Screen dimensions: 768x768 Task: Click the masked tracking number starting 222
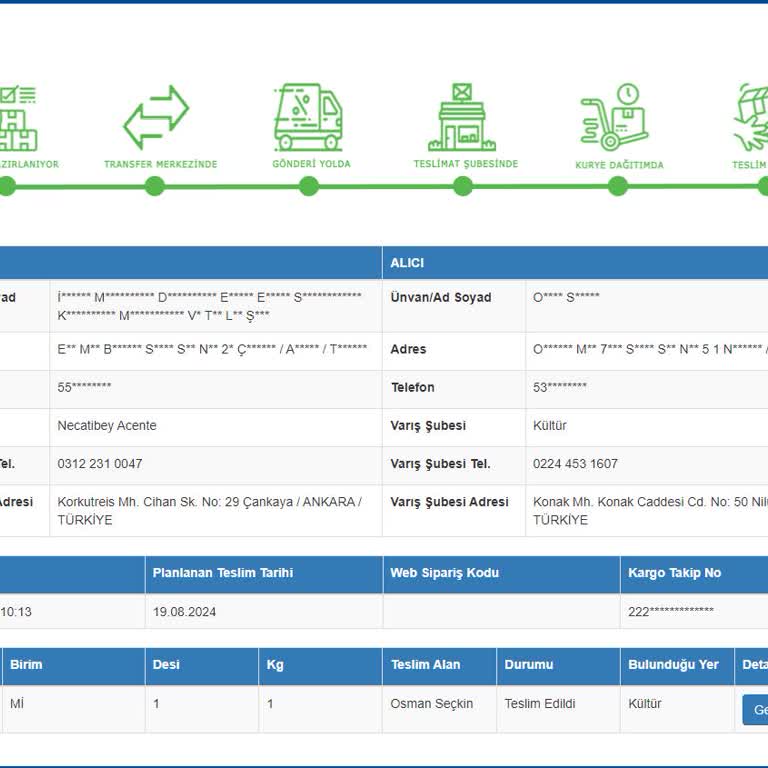tap(671, 611)
